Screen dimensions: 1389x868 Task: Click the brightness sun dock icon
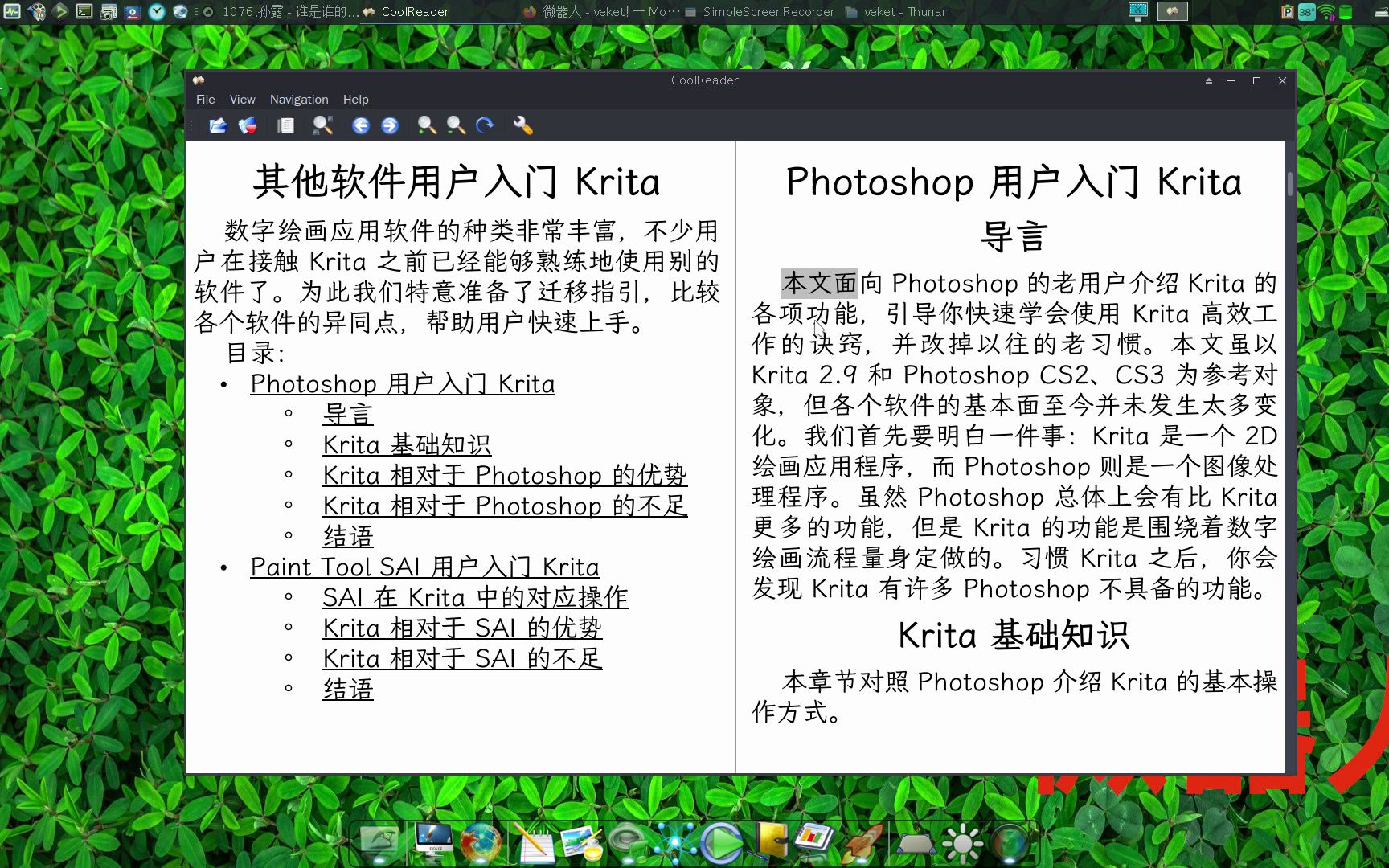(962, 844)
